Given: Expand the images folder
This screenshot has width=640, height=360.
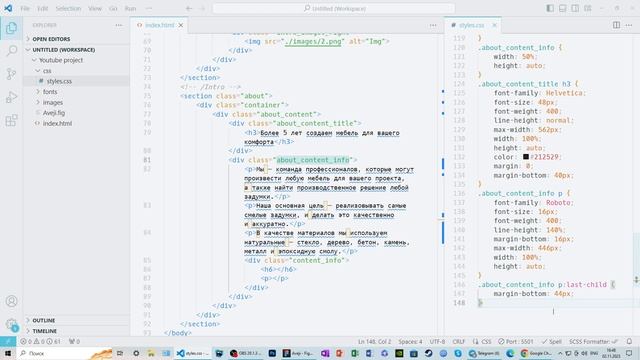Looking at the screenshot, I should pyautogui.click(x=76, y=102).
